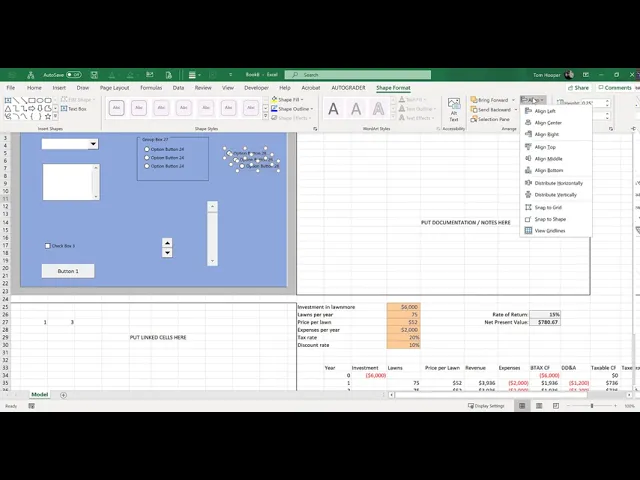Image resolution: width=640 pixels, height=480 pixels.
Task: Add a new sheet with plus icon
Action: coord(63,395)
